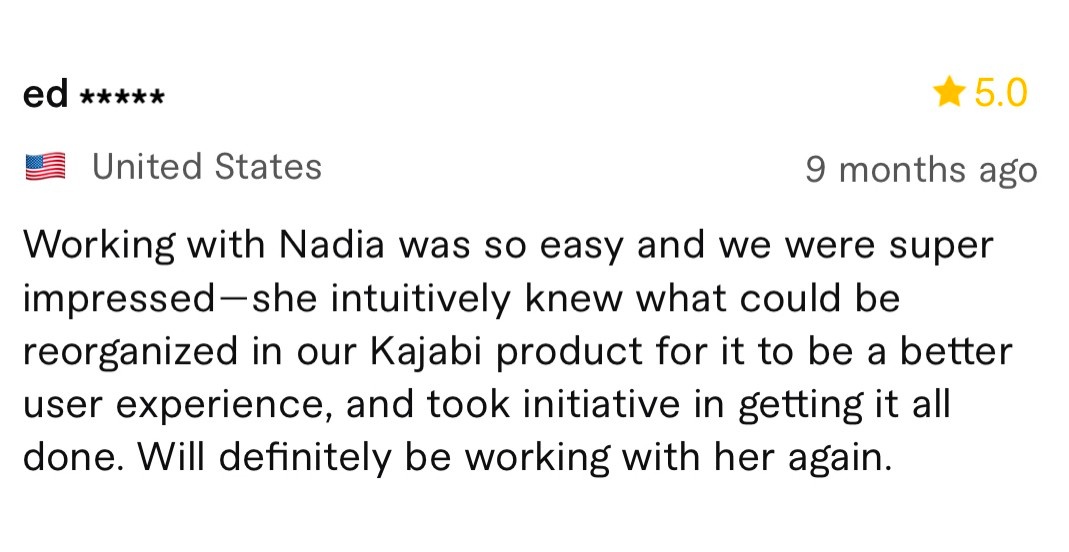The image size is (1069, 552).
Task: Click the word "reorganized" in the review
Action: (x=132, y=353)
